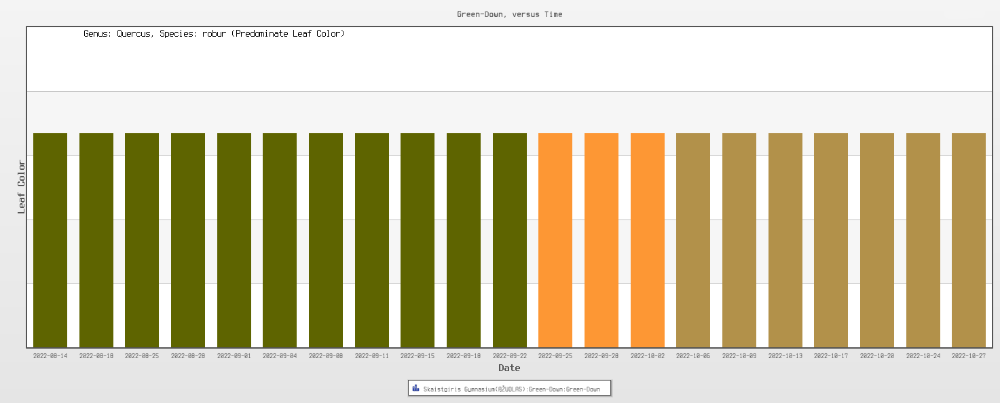Screen dimensions: 1000x403
Task: Click the green bar for 2022-09-08
Action: coord(326,240)
